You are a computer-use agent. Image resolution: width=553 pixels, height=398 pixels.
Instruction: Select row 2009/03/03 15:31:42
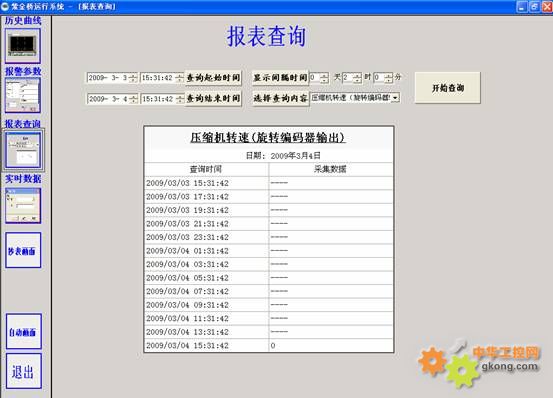pyautogui.click(x=269, y=183)
